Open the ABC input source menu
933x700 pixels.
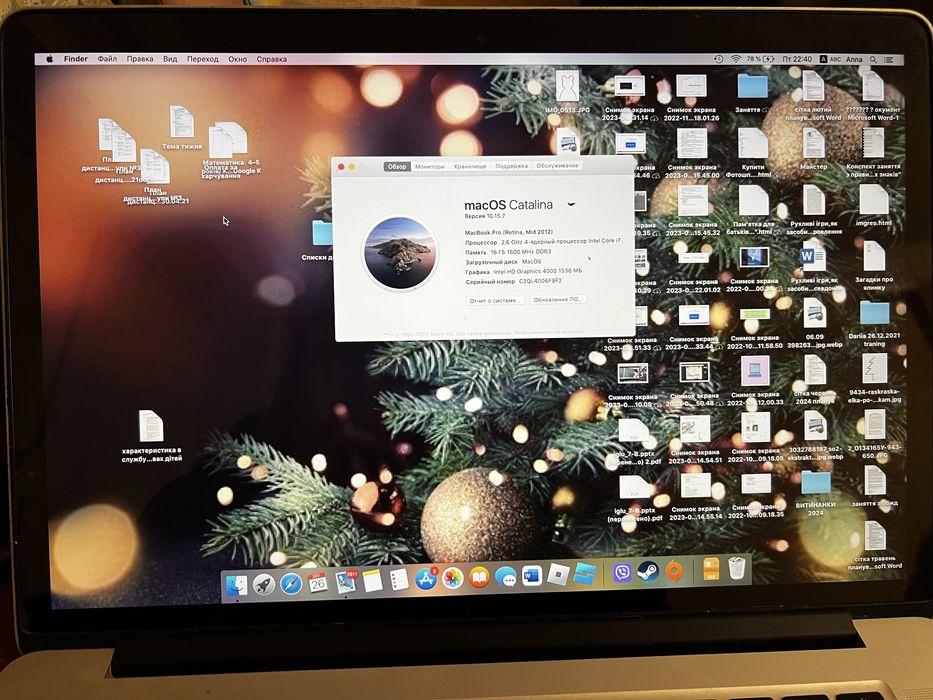coord(831,60)
